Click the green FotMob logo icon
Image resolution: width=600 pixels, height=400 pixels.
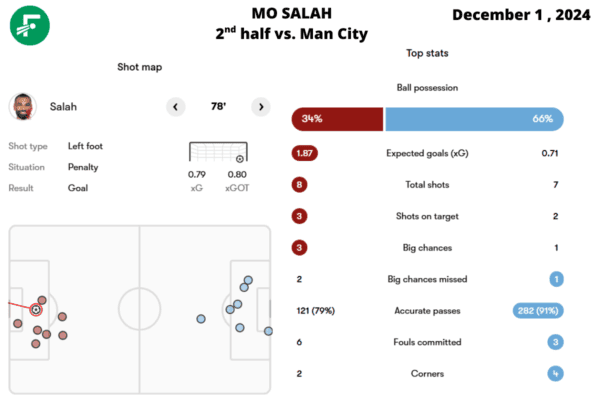(30, 25)
